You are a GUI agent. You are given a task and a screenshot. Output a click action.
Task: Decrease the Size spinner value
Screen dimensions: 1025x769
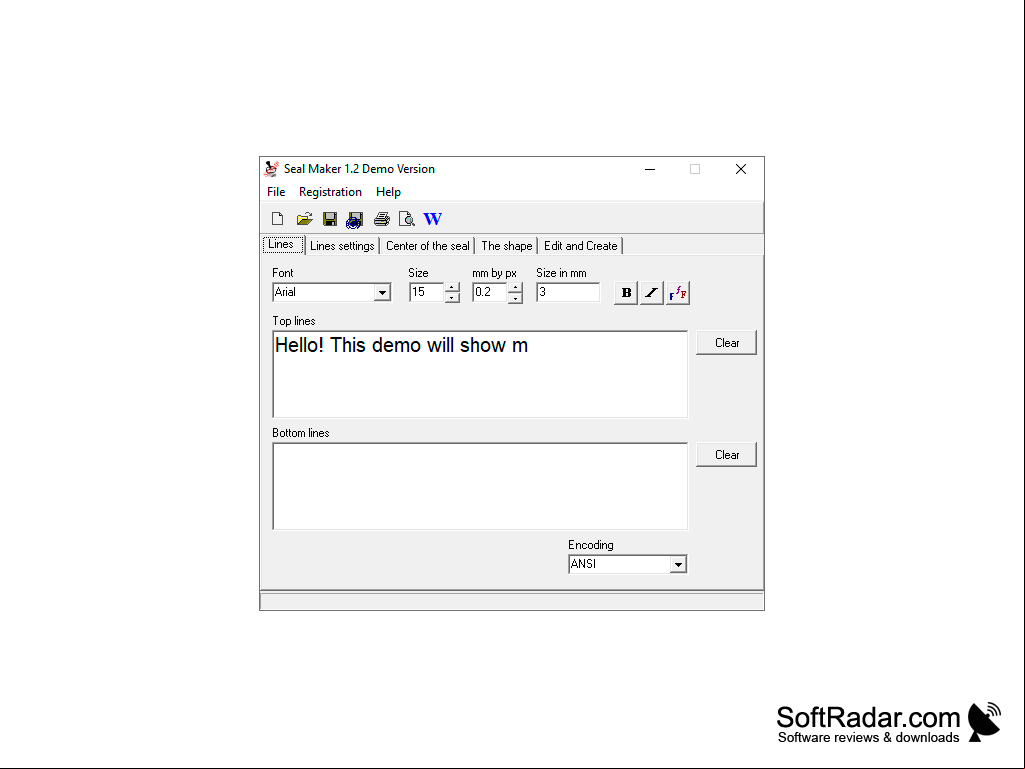pyautogui.click(x=452, y=298)
